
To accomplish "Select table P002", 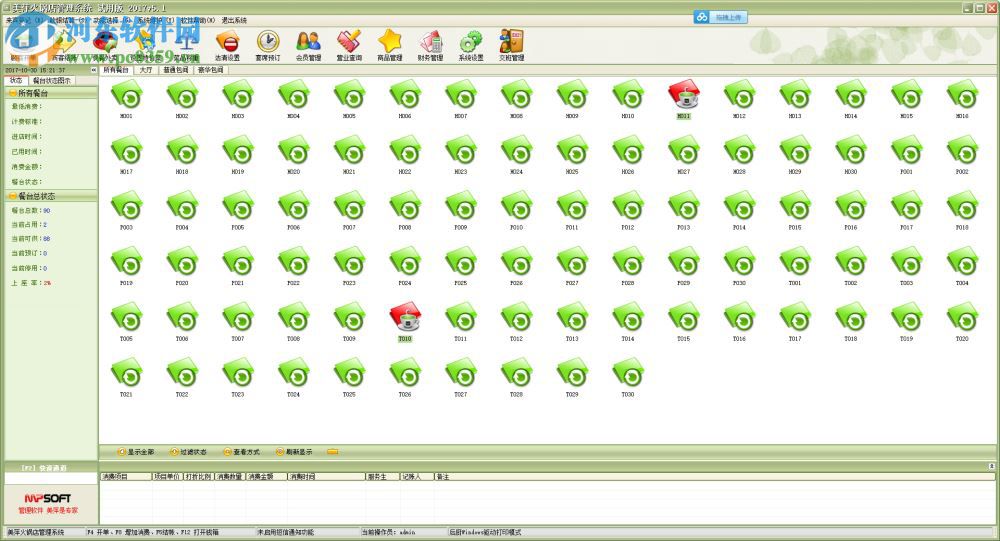I will 962,154.
